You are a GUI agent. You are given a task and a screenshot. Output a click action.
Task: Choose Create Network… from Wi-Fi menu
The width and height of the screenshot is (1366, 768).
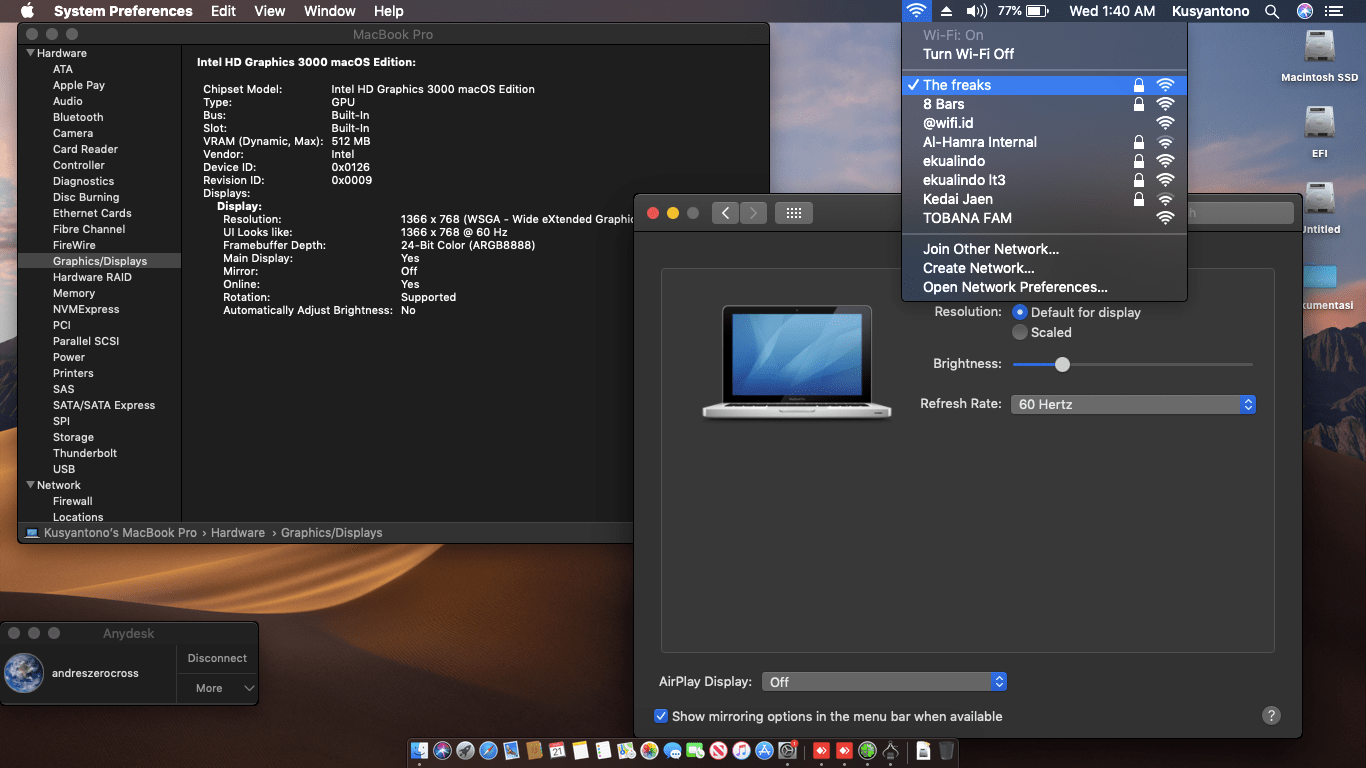(1044, 268)
